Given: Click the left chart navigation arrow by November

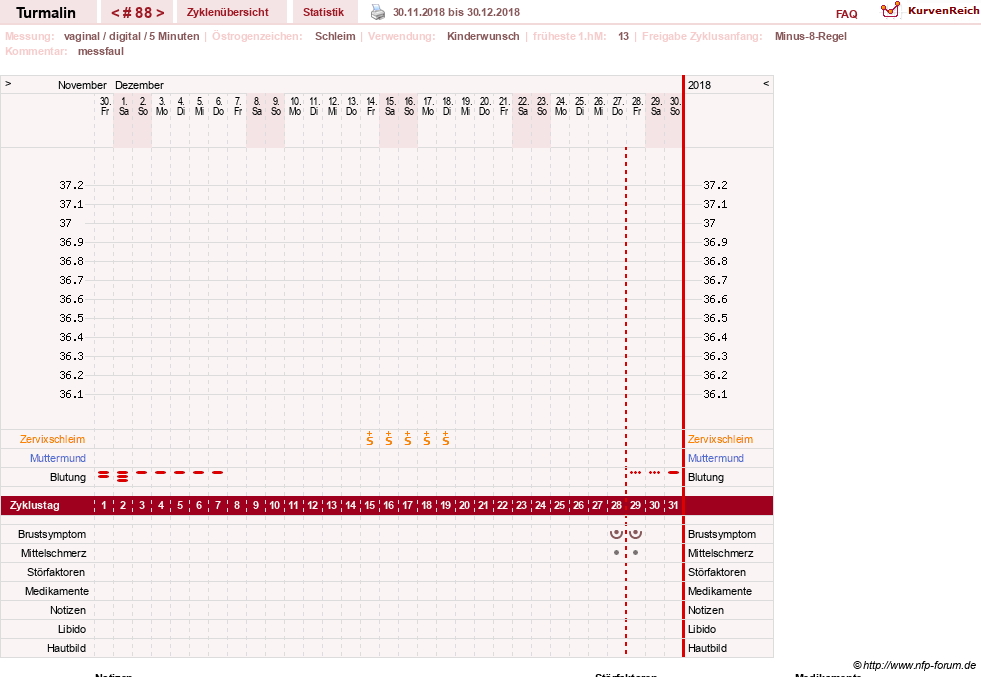Looking at the screenshot, I should 8,83.
